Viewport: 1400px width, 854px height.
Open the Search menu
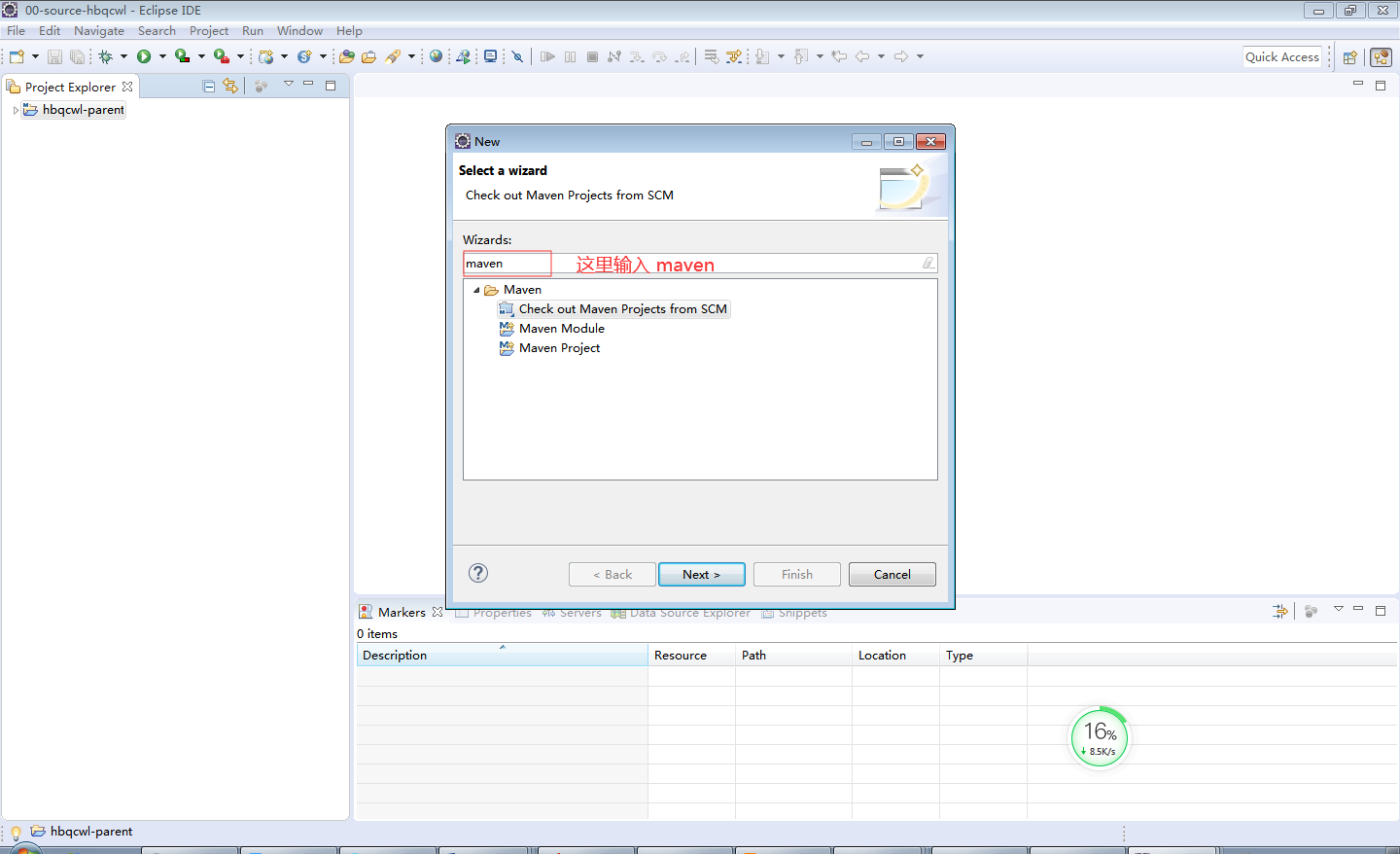(x=157, y=31)
